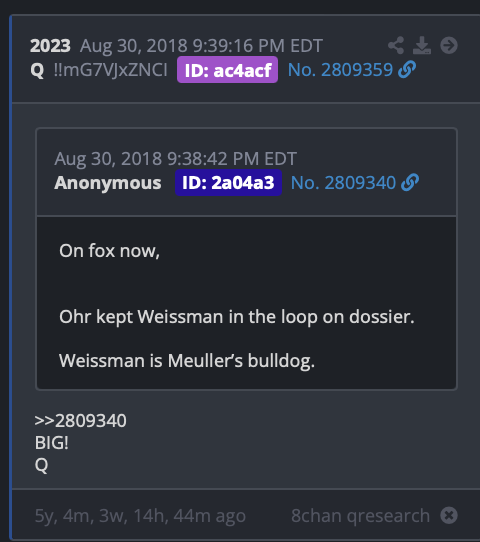Copy link icon beside No. 2809359
This screenshot has width=480, height=542.
pyautogui.click(x=407, y=69)
